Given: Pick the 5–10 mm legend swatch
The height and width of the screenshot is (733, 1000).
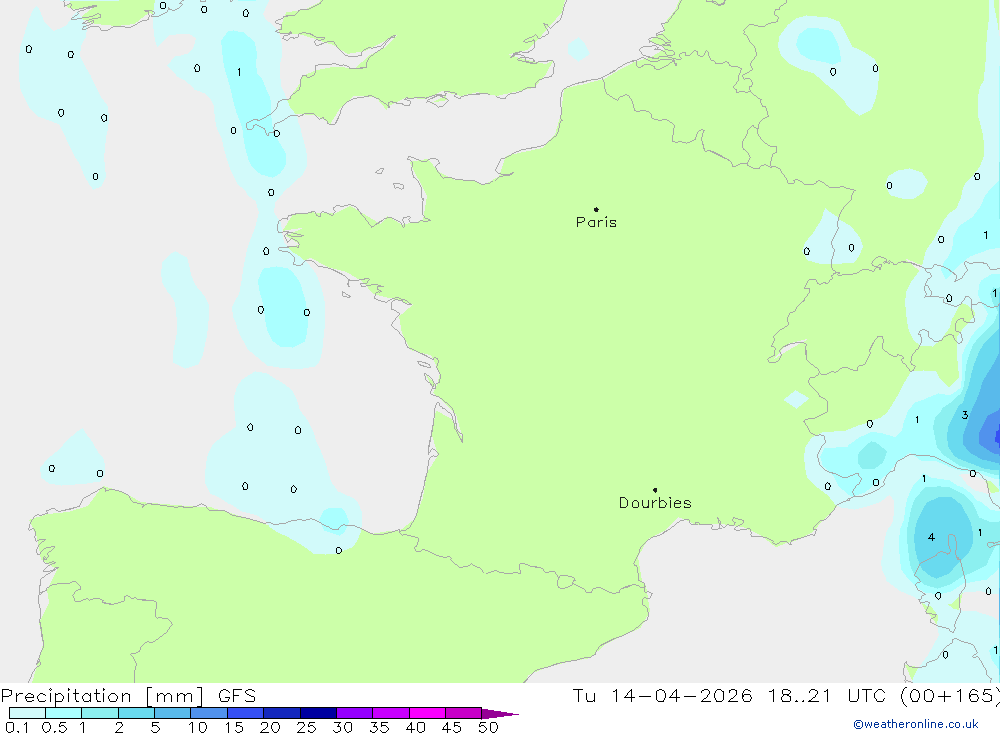Looking at the screenshot, I should click(x=173, y=713).
